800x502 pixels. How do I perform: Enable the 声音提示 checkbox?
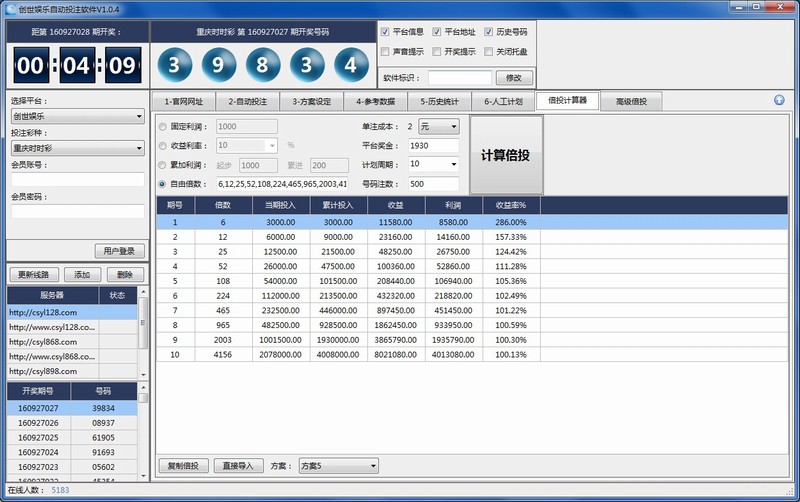tap(386, 51)
